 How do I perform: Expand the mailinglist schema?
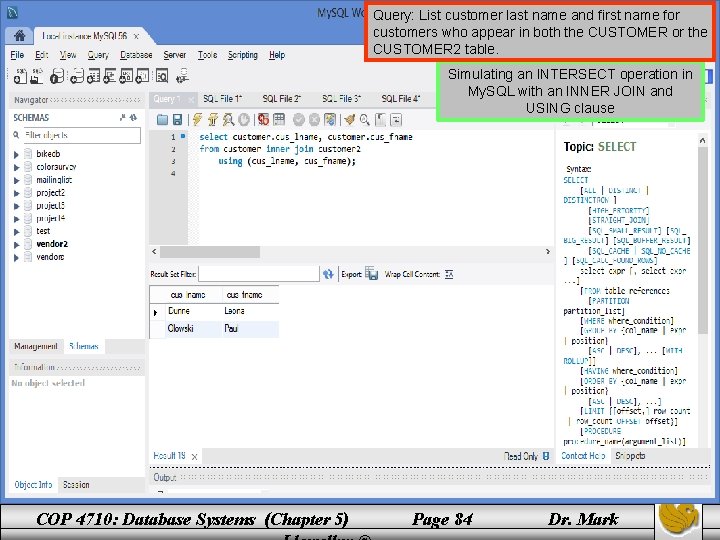click(16, 180)
